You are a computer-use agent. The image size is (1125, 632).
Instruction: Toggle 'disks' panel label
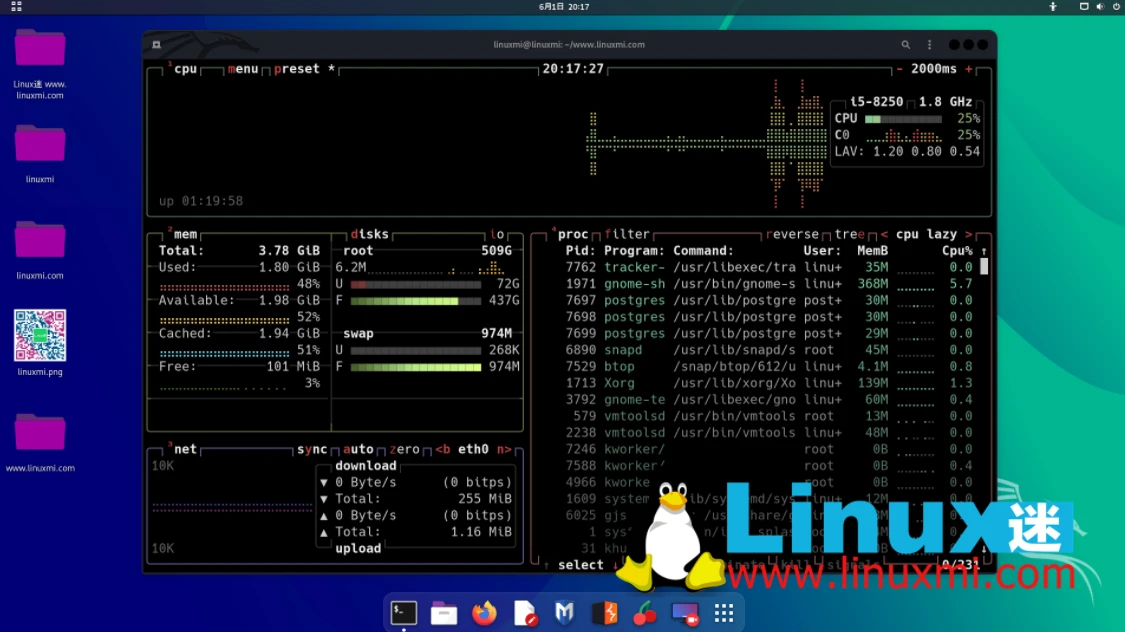click(x=369, y=234)
